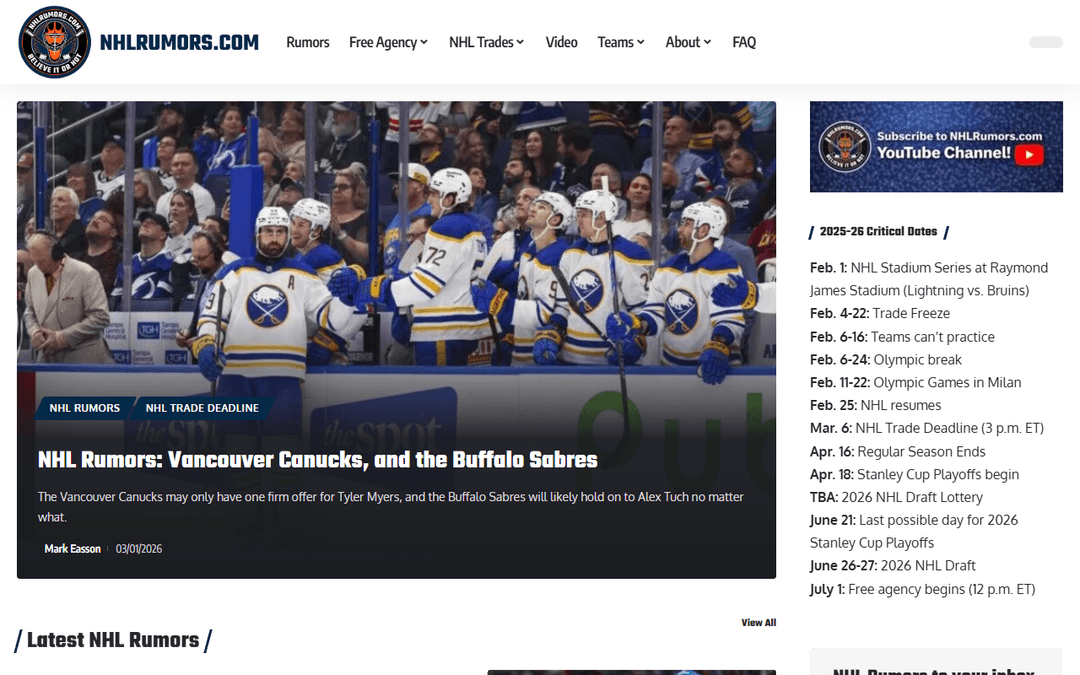Expand the About dropdown menu
The image size is (1080, 675).
688,43
